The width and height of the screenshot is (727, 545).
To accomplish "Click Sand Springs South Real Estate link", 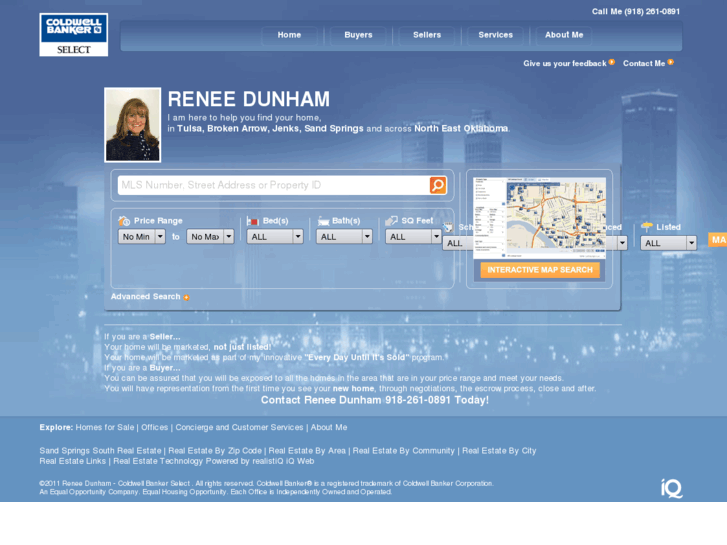I will click(x=100, y=451).
